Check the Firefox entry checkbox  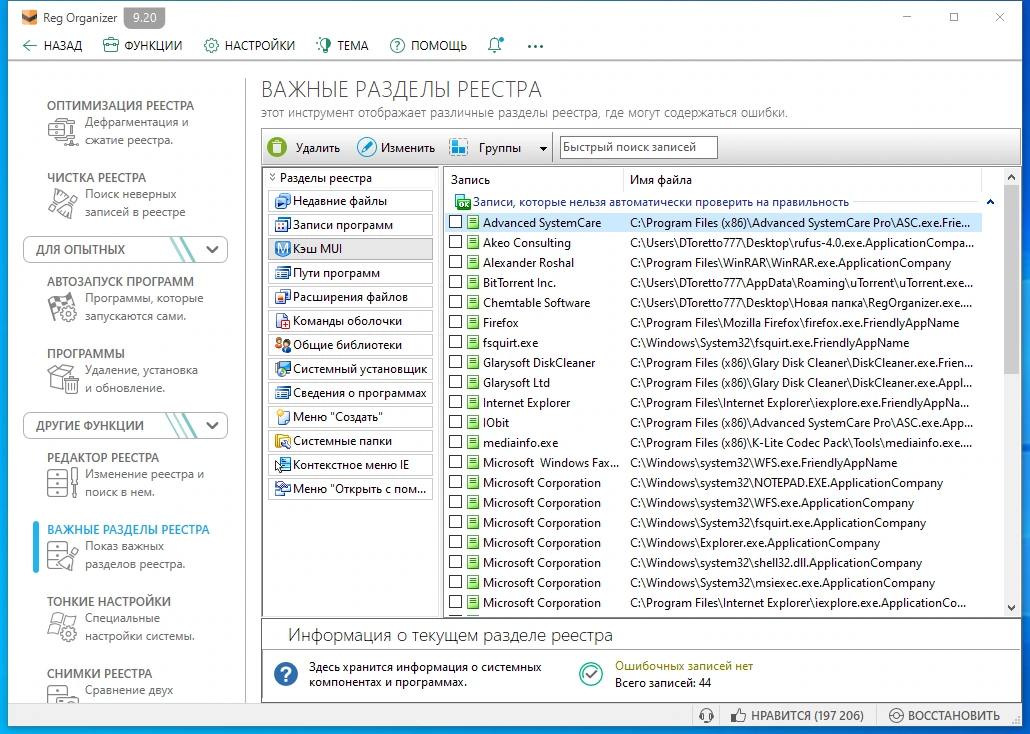[x=455, y=322]
